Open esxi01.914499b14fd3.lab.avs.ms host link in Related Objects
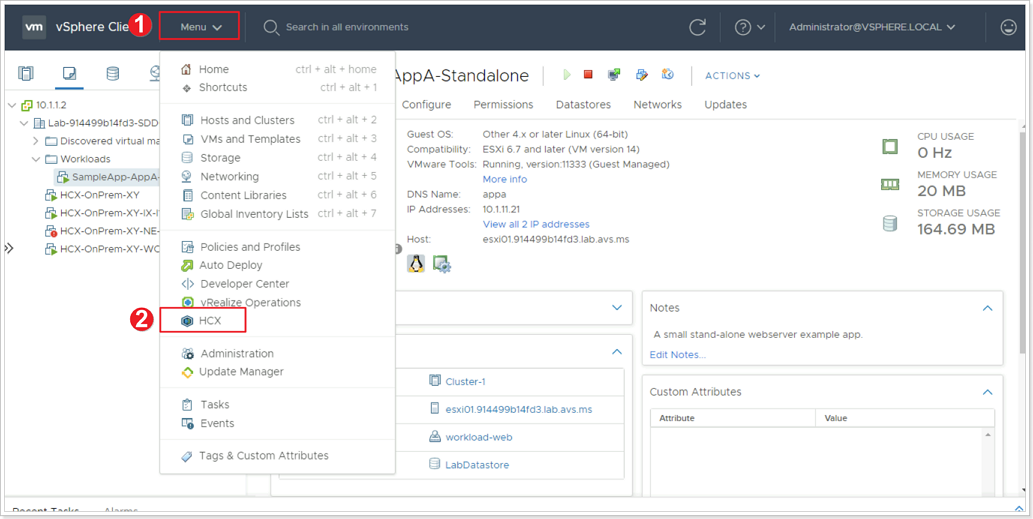Image resolution: width=1033 pixels, height=519 pixels. point(519,409)
